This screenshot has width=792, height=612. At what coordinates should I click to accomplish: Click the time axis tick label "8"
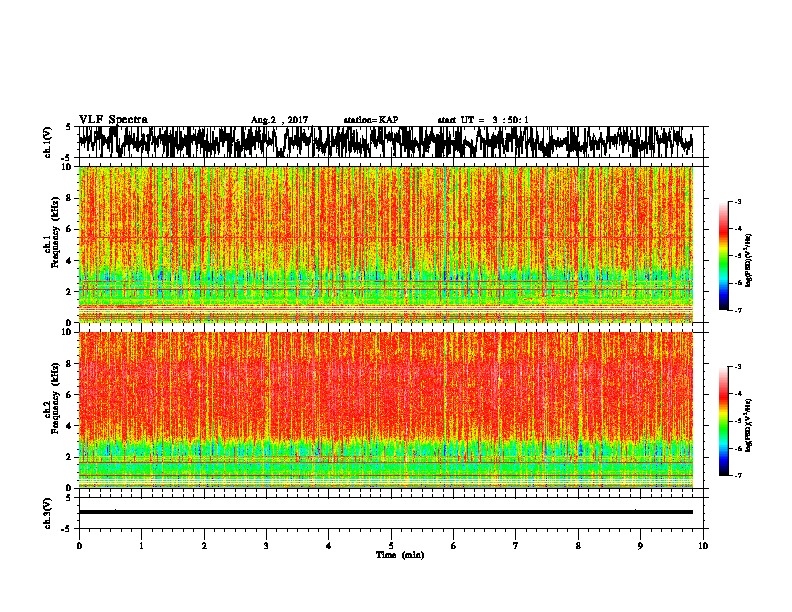(x=578, y=546)
